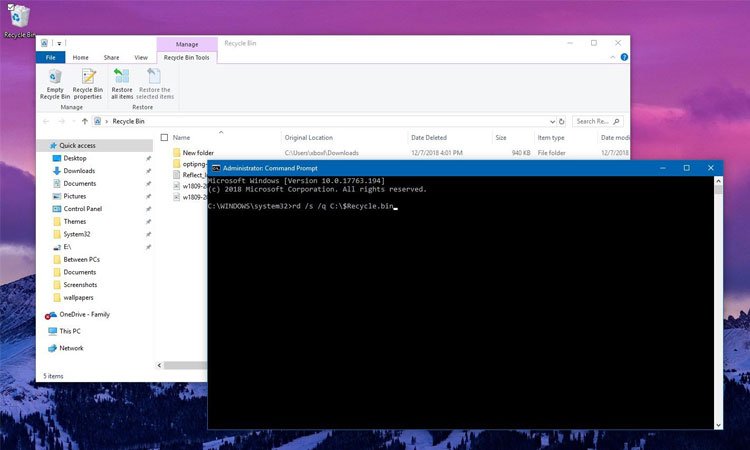Click the Empty Recycle Bin icon
The width and height of the screenshot is (750, 450).
pos(54,78)
